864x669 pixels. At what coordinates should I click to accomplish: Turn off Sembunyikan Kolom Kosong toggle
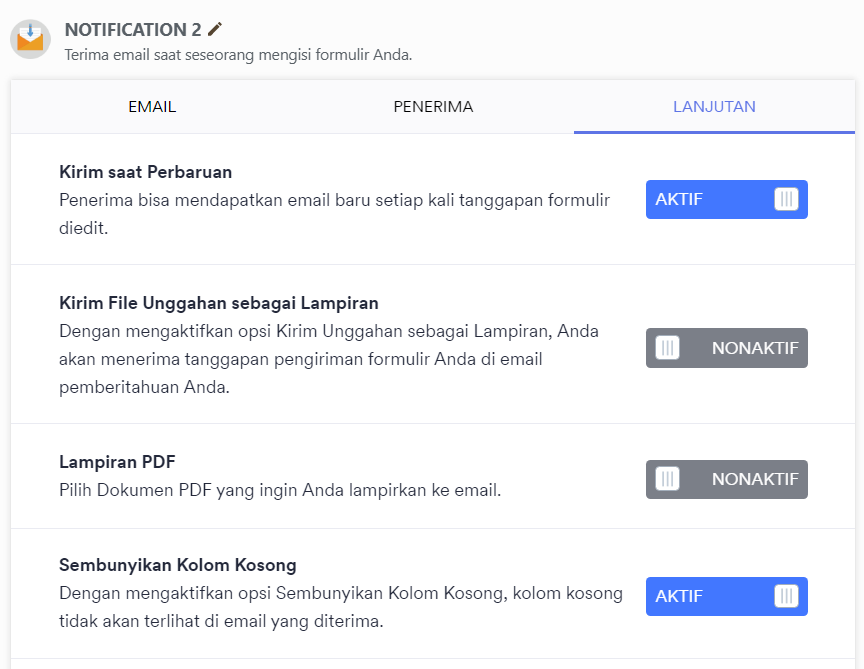coord(727,596)
